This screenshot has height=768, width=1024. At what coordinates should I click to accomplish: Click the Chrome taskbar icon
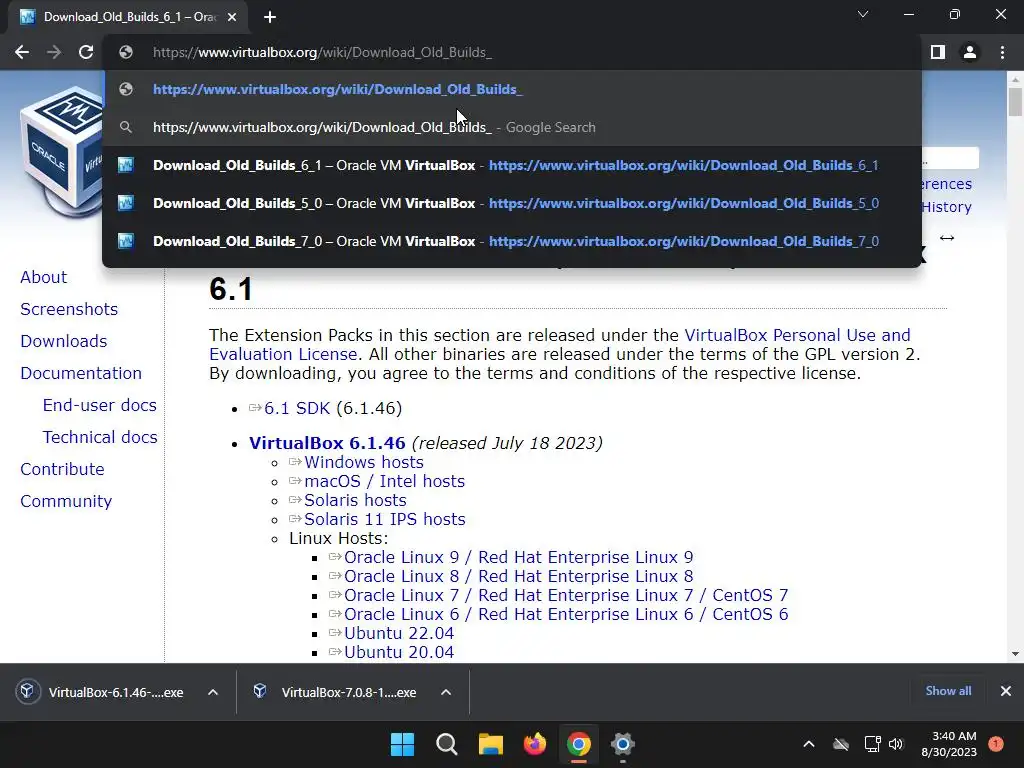pos(579,744)
